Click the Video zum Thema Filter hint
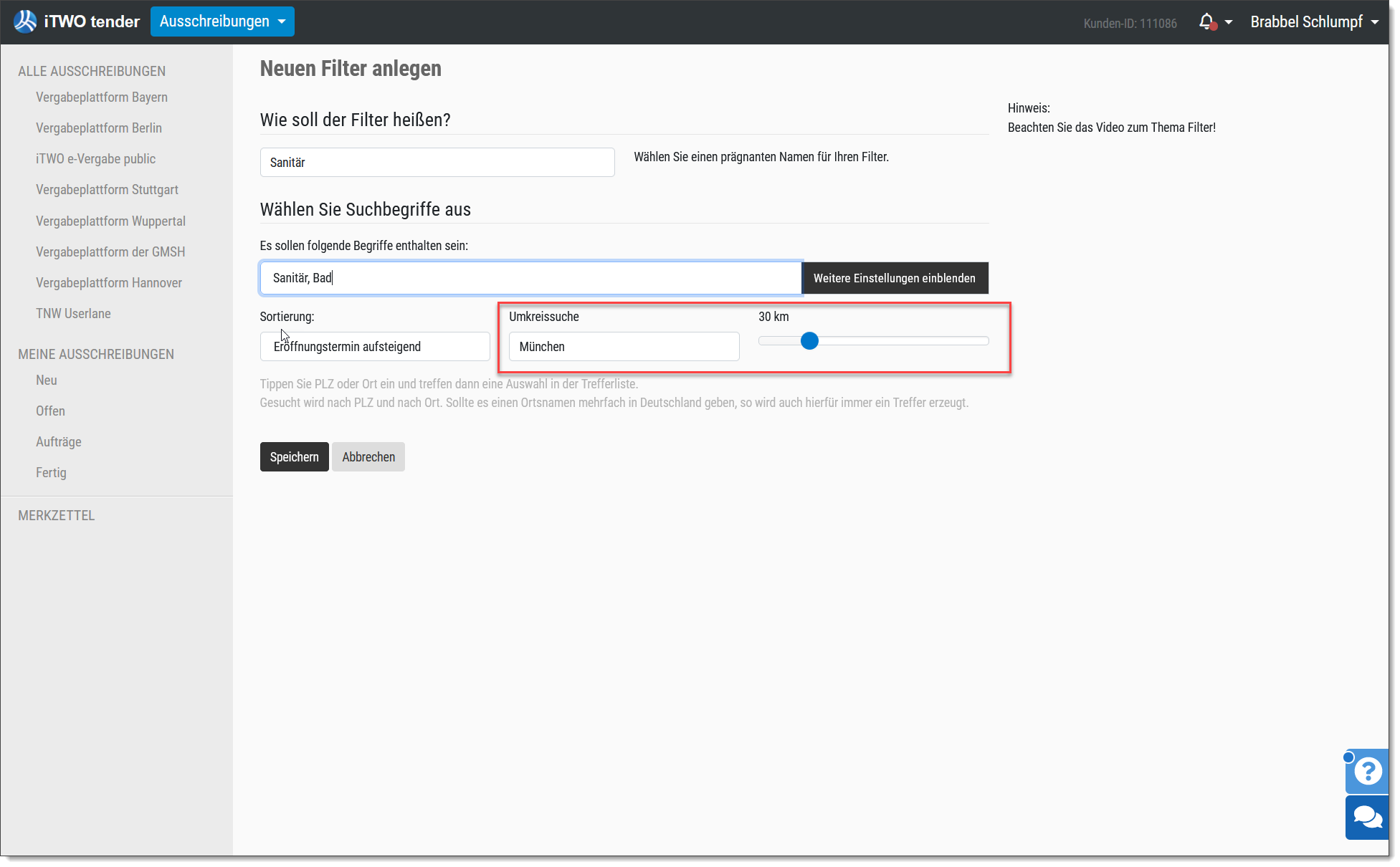The image size is (1400, 867). click(x=1112, y=128)
